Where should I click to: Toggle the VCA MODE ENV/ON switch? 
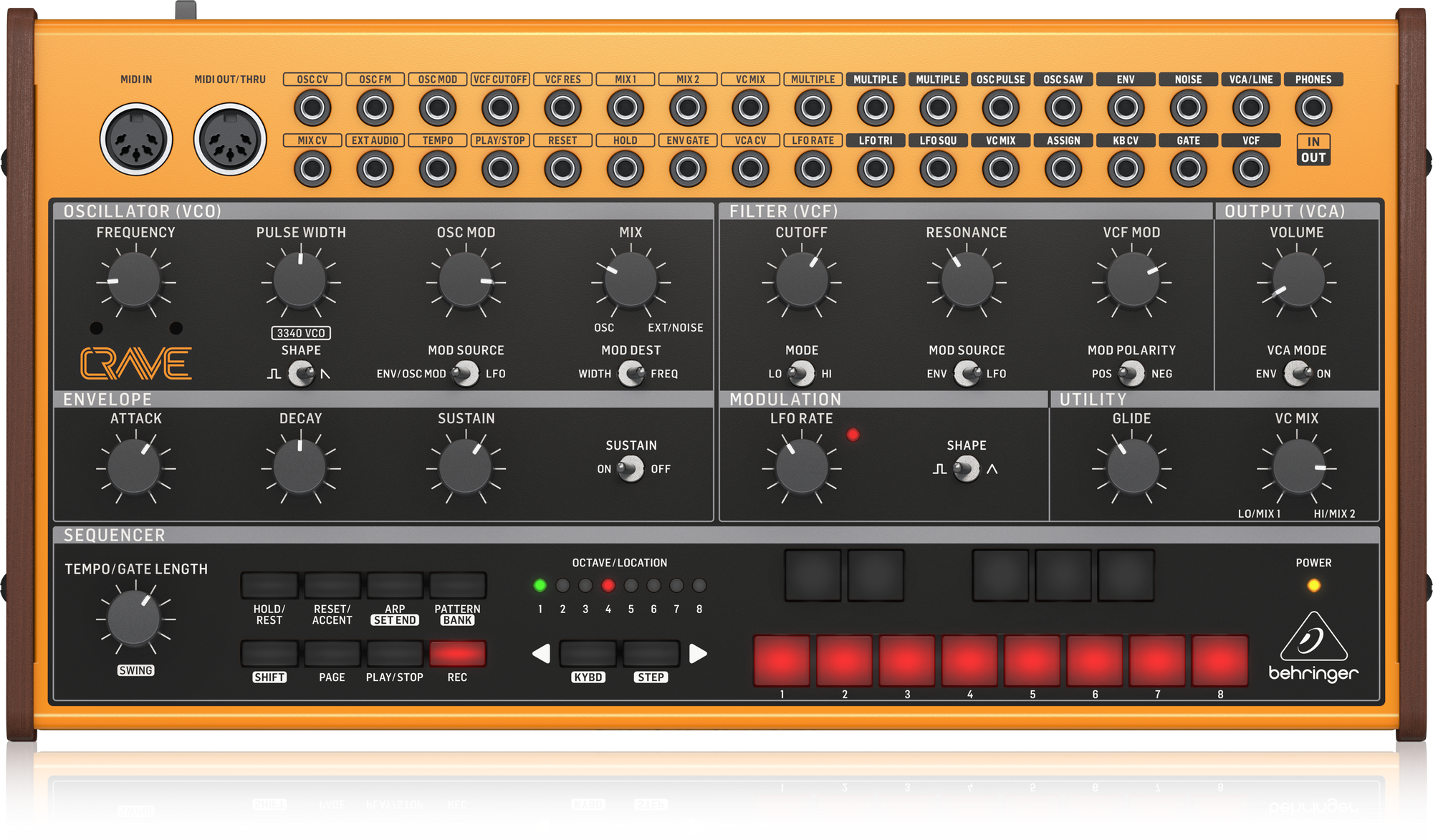pos(1297,374)
